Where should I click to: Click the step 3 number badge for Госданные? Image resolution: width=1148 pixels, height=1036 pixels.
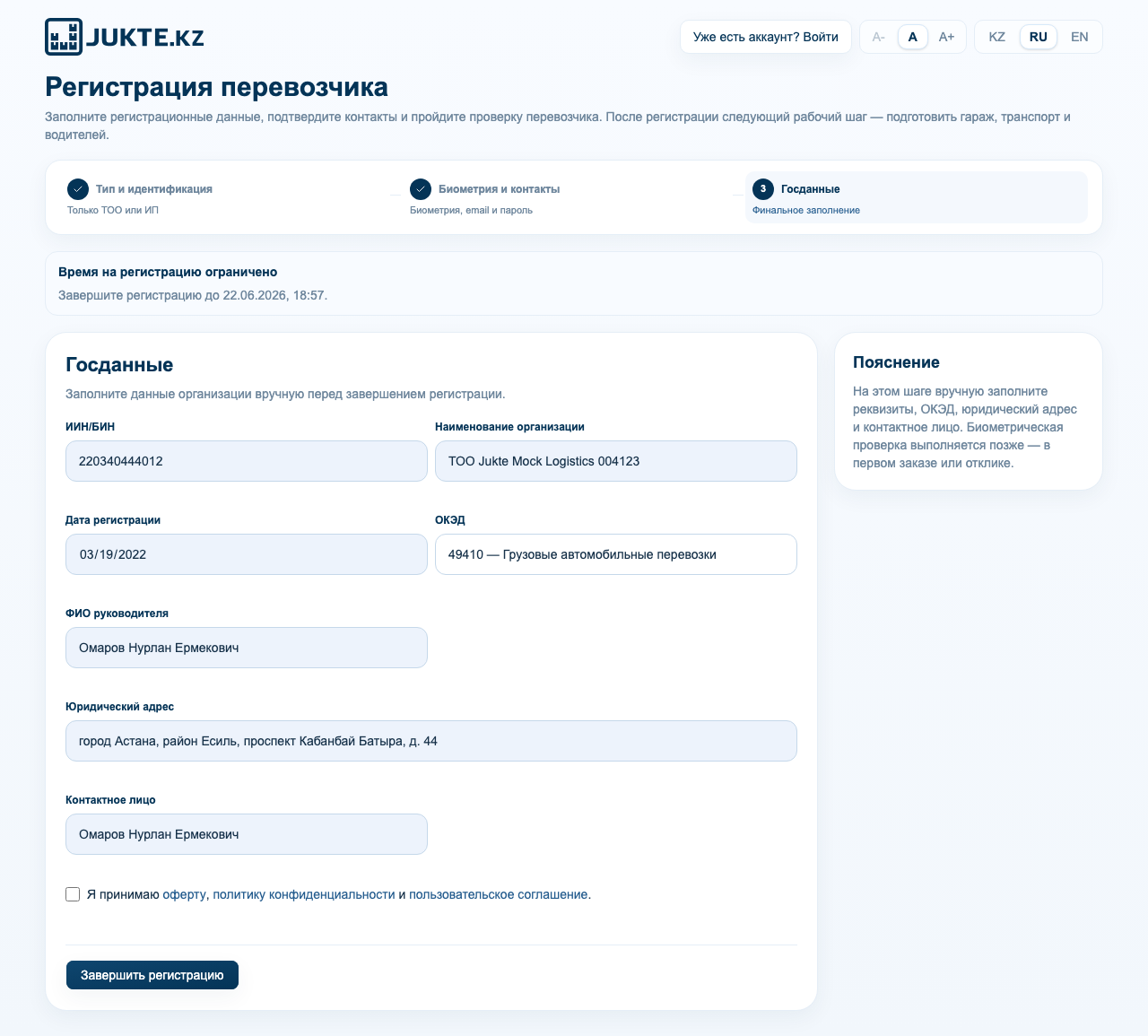(763, 189)
